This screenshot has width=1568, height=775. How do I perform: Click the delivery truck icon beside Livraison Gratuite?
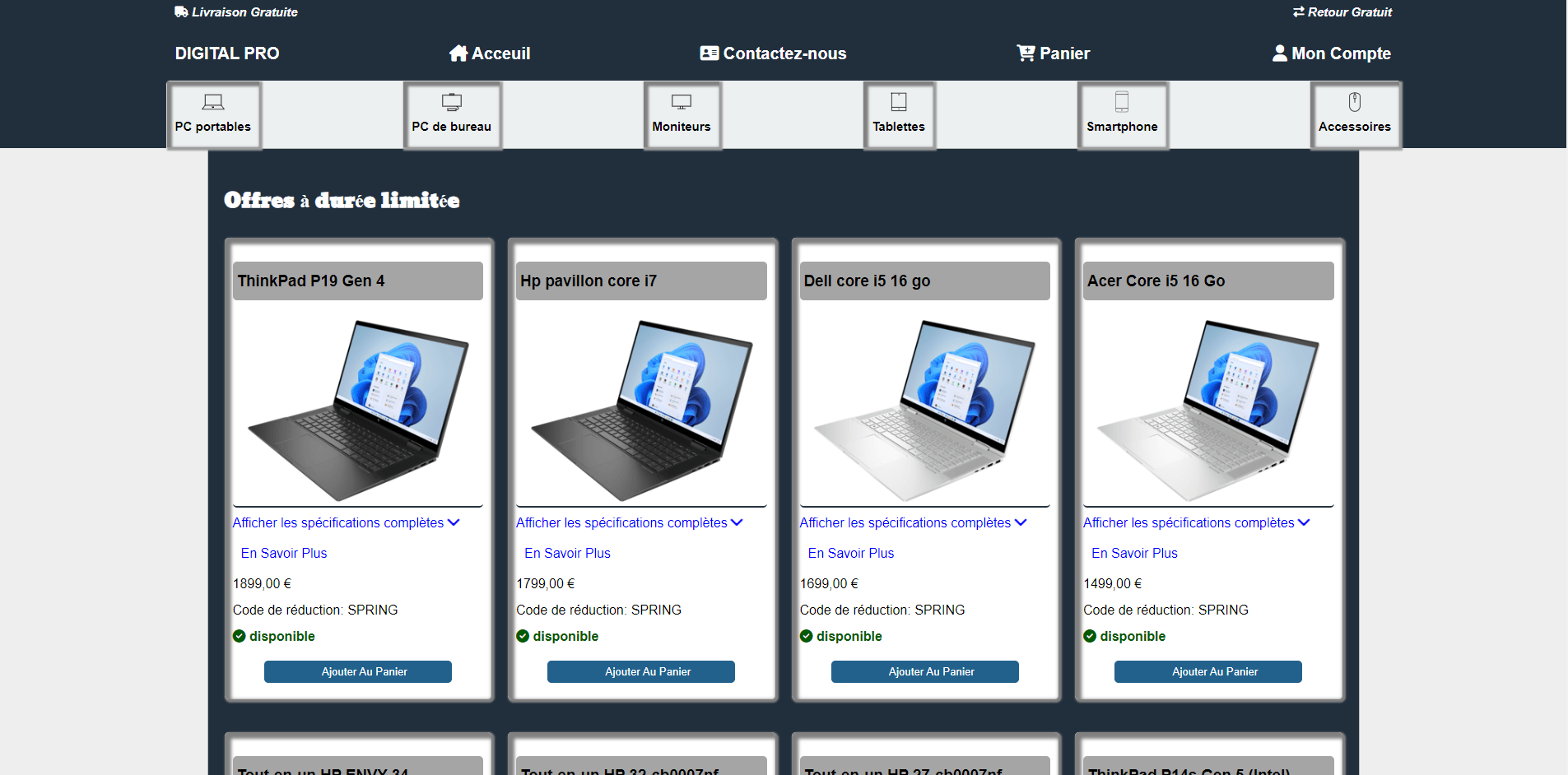[x=181, y=12]
